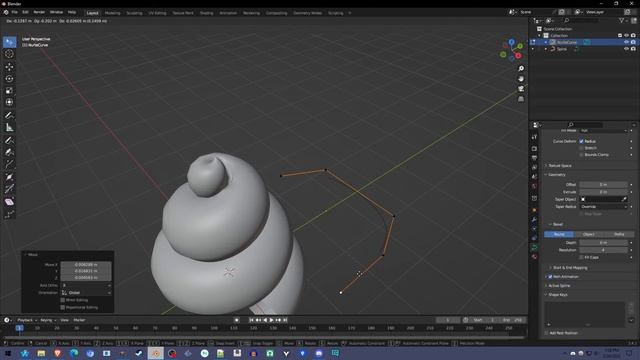Click the zoom view magnifier icon
The width and height of the screenshot is (640, 360).
[x=521, y=69]
